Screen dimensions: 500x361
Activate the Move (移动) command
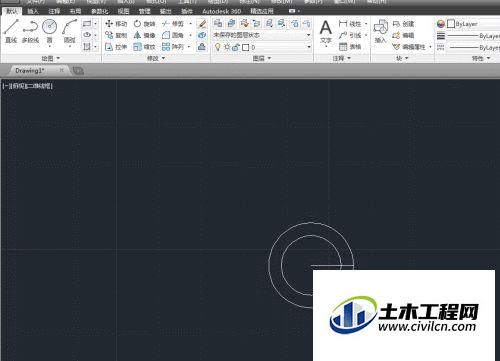[116, 24]
